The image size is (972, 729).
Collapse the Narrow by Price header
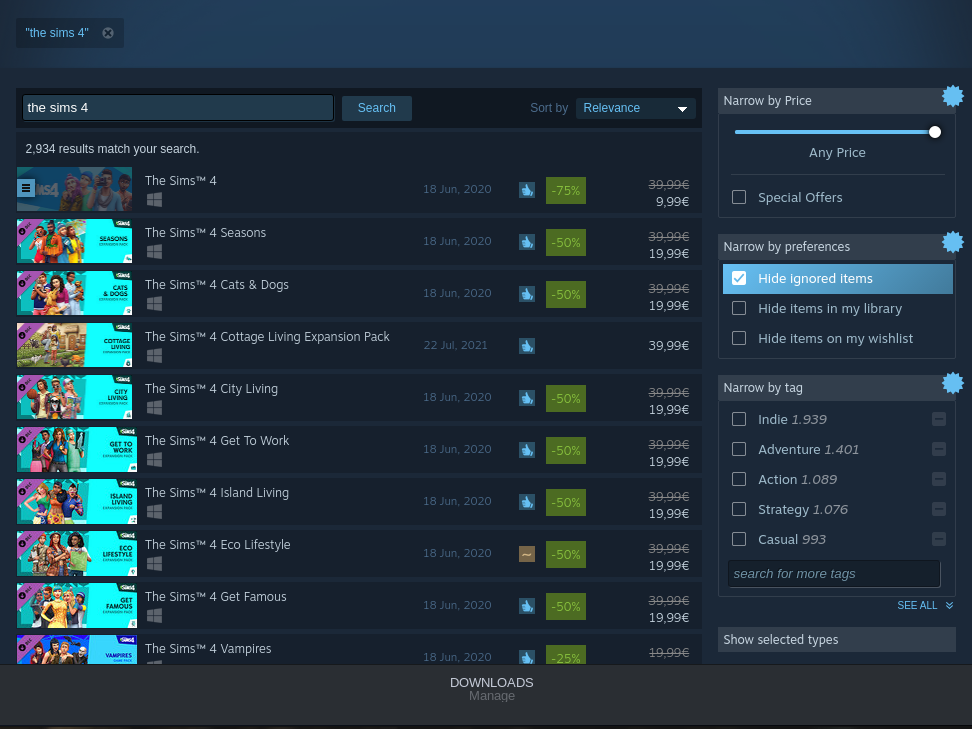836,100
